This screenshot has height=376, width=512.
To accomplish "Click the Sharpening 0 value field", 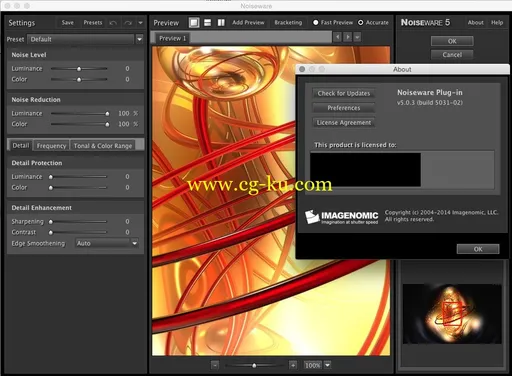I will pos(127,221).
